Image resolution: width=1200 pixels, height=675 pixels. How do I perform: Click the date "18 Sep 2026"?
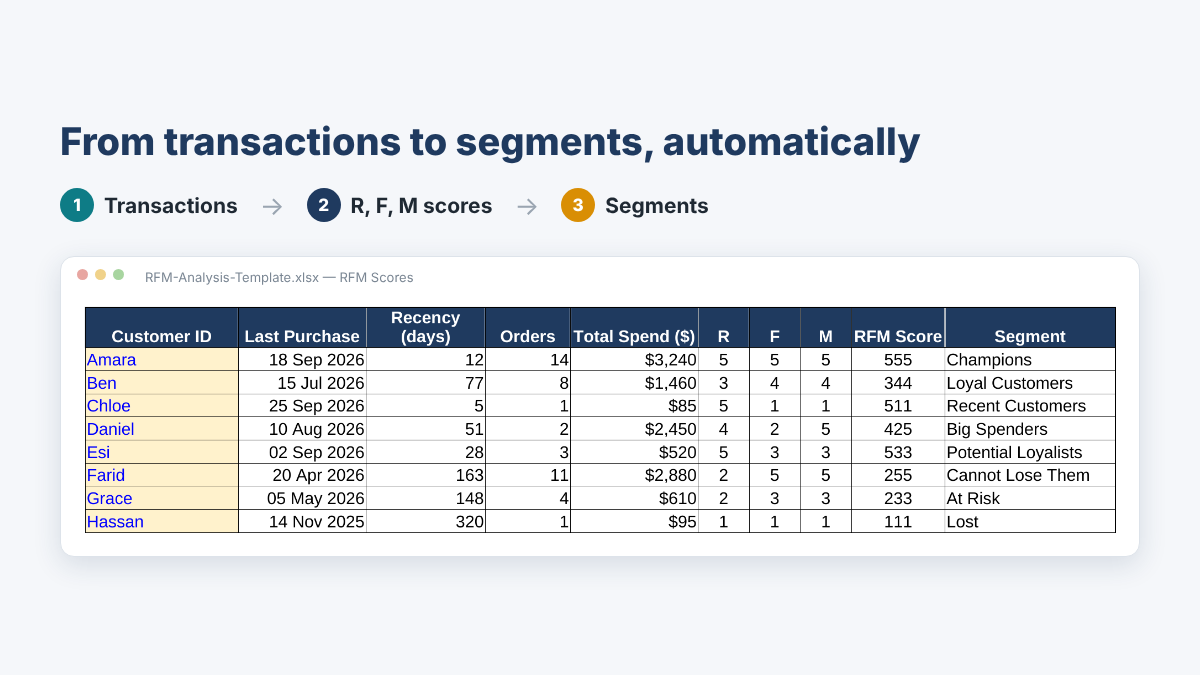[x=316, y=360]
